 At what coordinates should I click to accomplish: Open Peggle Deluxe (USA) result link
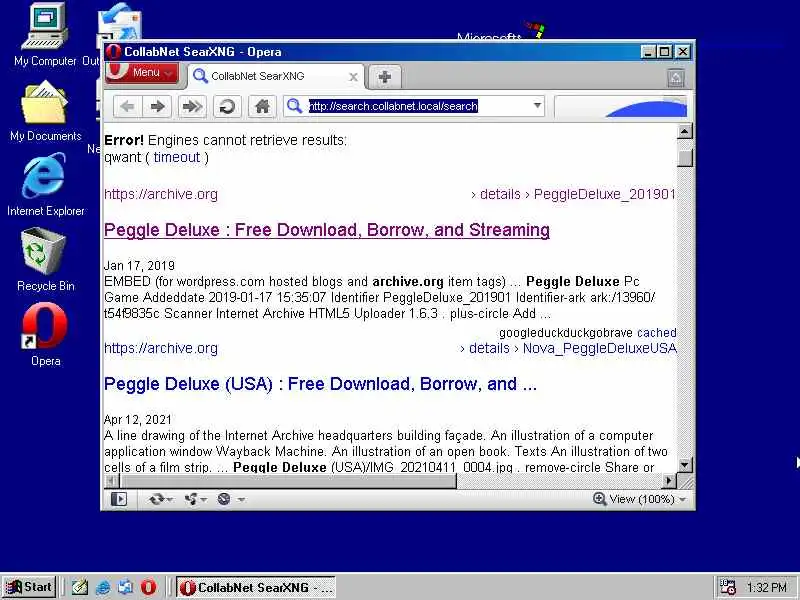(320, 384)
